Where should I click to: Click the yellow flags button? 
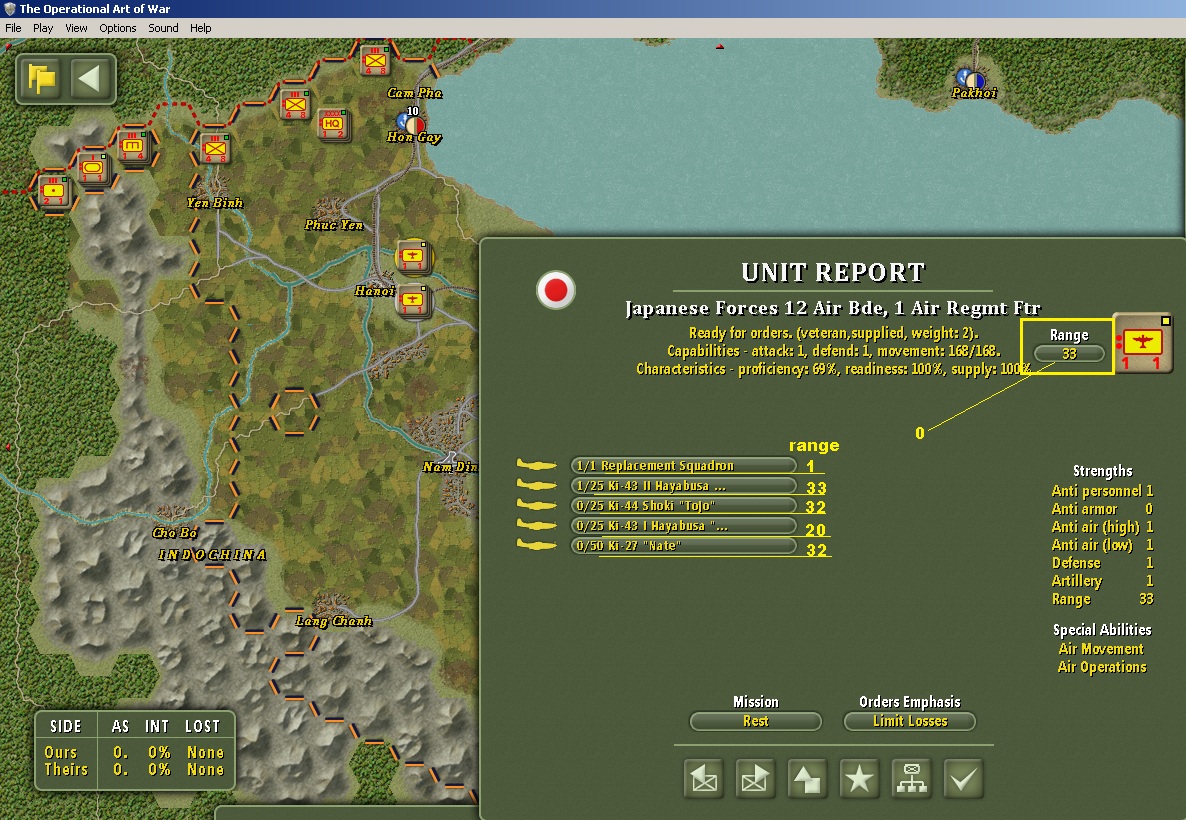42,79
